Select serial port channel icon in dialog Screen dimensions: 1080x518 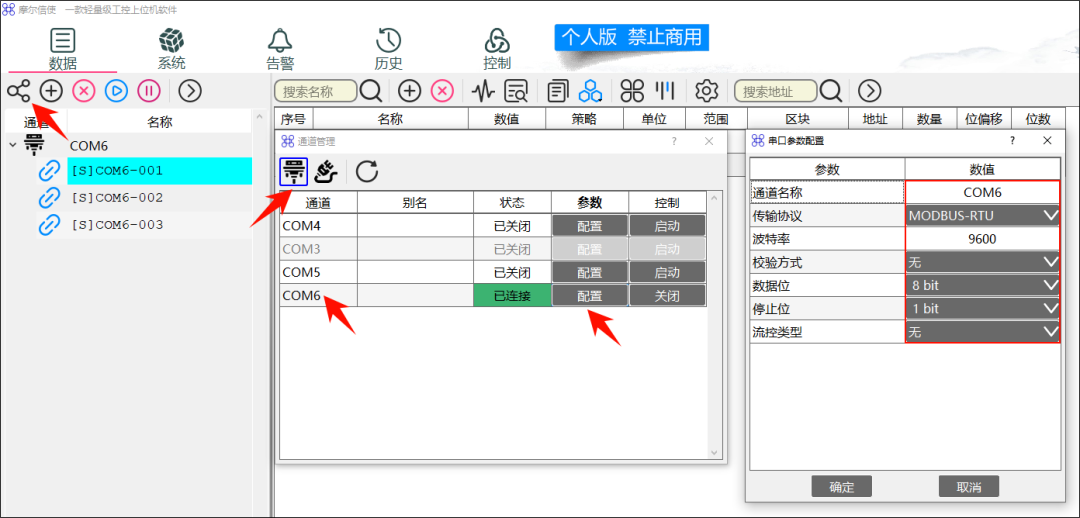[x=294, y=171]
